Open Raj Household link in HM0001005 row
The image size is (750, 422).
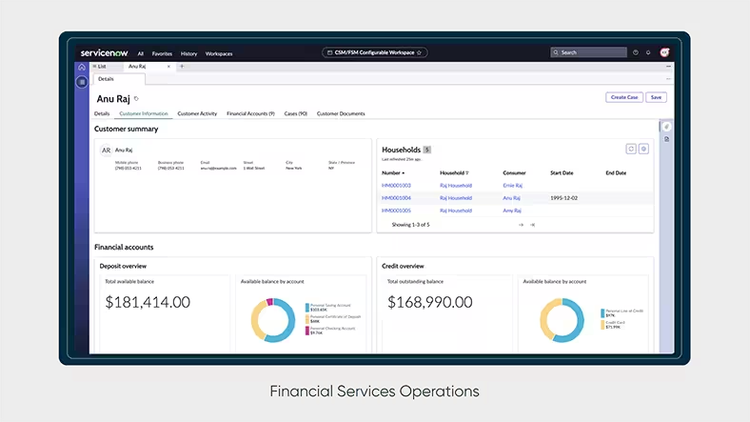click(x=456, y=211)
